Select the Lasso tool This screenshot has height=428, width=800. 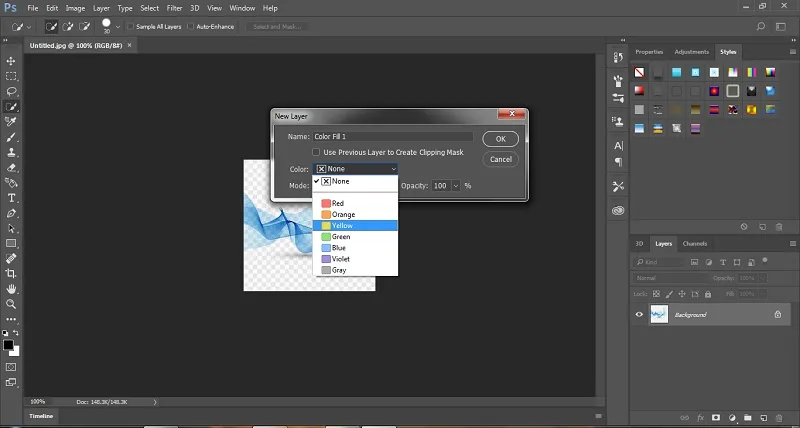click(x=11, y=92)
